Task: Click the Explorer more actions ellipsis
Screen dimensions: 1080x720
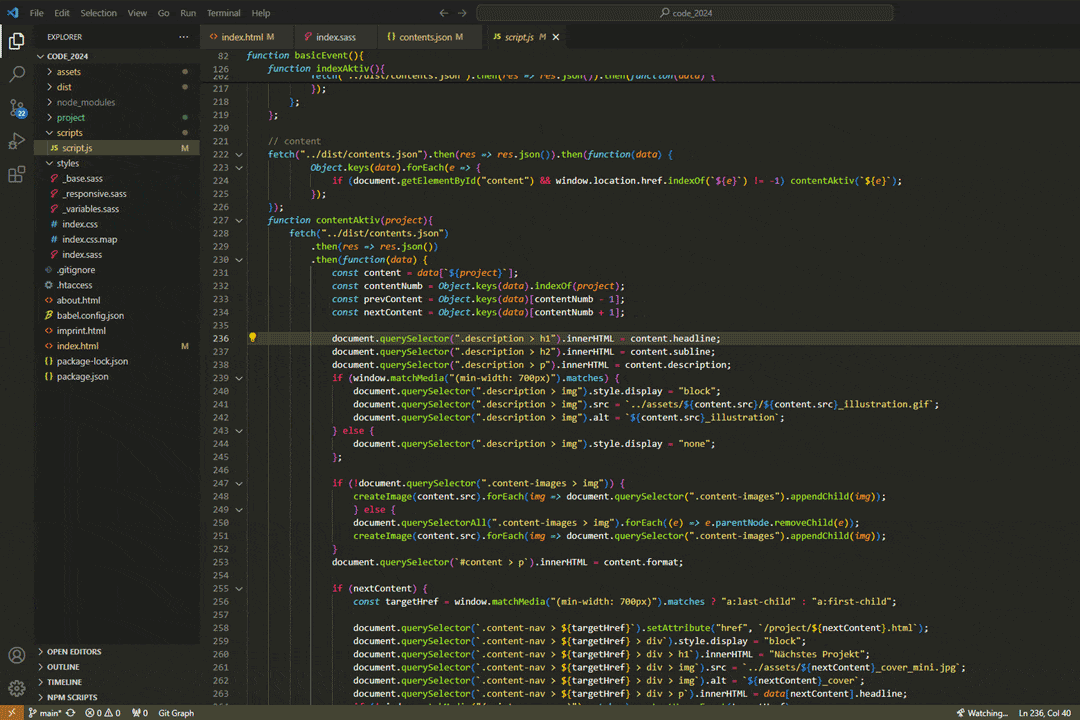Action: (x=183, y=37)
